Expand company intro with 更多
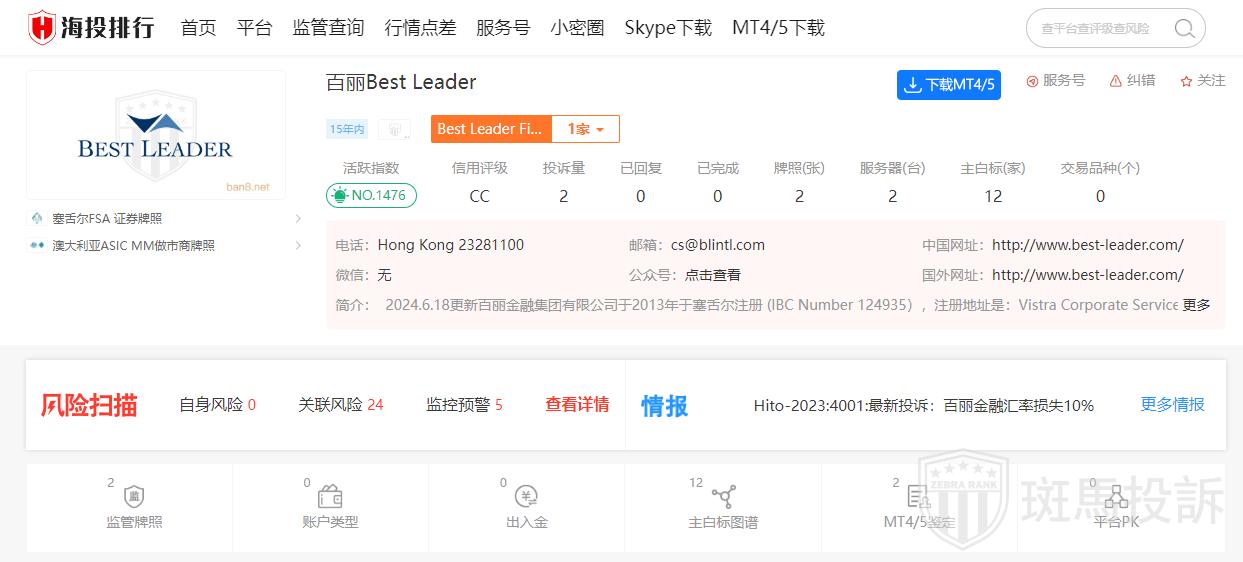The image size is (1243, 562). (1196, 305)
